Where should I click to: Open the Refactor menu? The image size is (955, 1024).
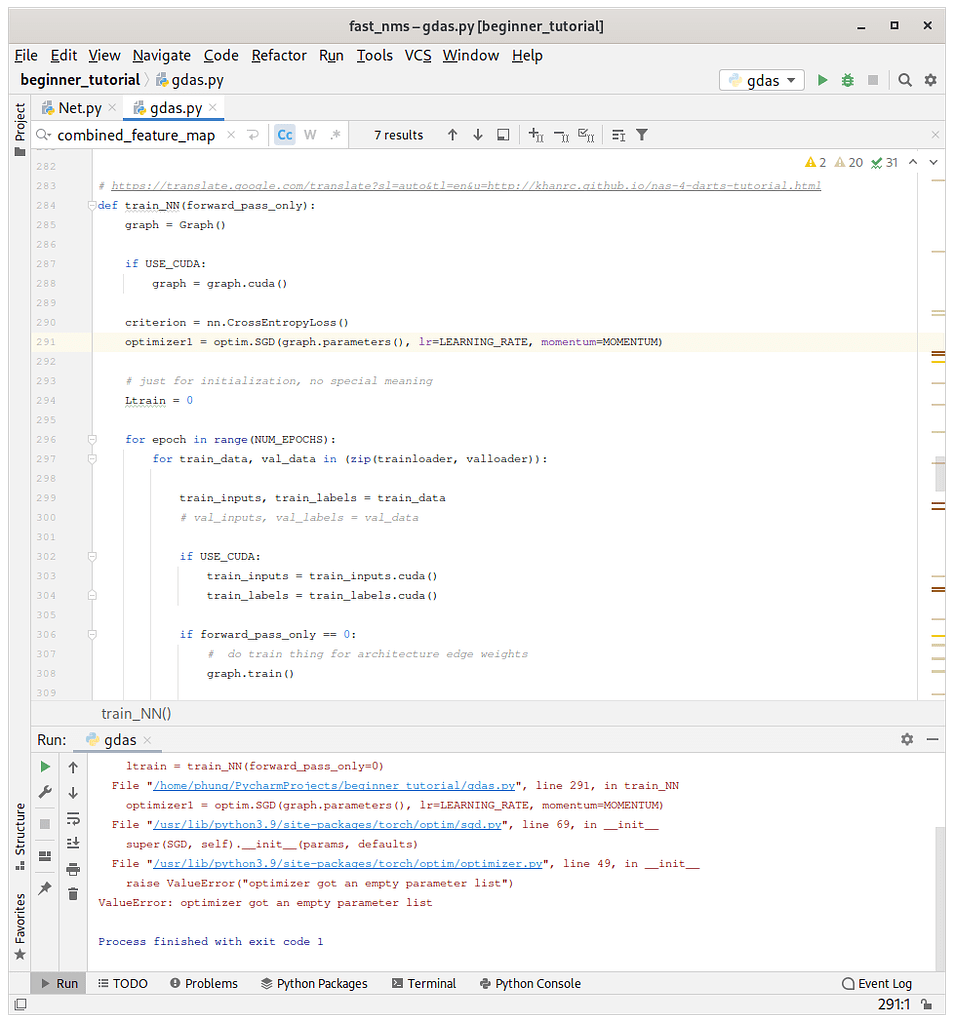(x=279, y=55)
